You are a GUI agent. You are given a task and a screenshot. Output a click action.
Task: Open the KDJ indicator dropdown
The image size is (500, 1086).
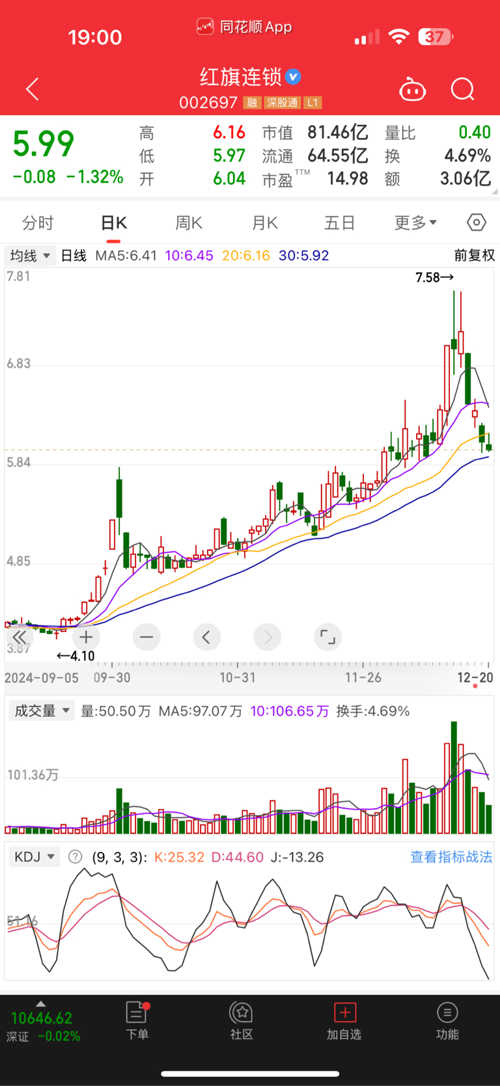click(x=35, y=857)
